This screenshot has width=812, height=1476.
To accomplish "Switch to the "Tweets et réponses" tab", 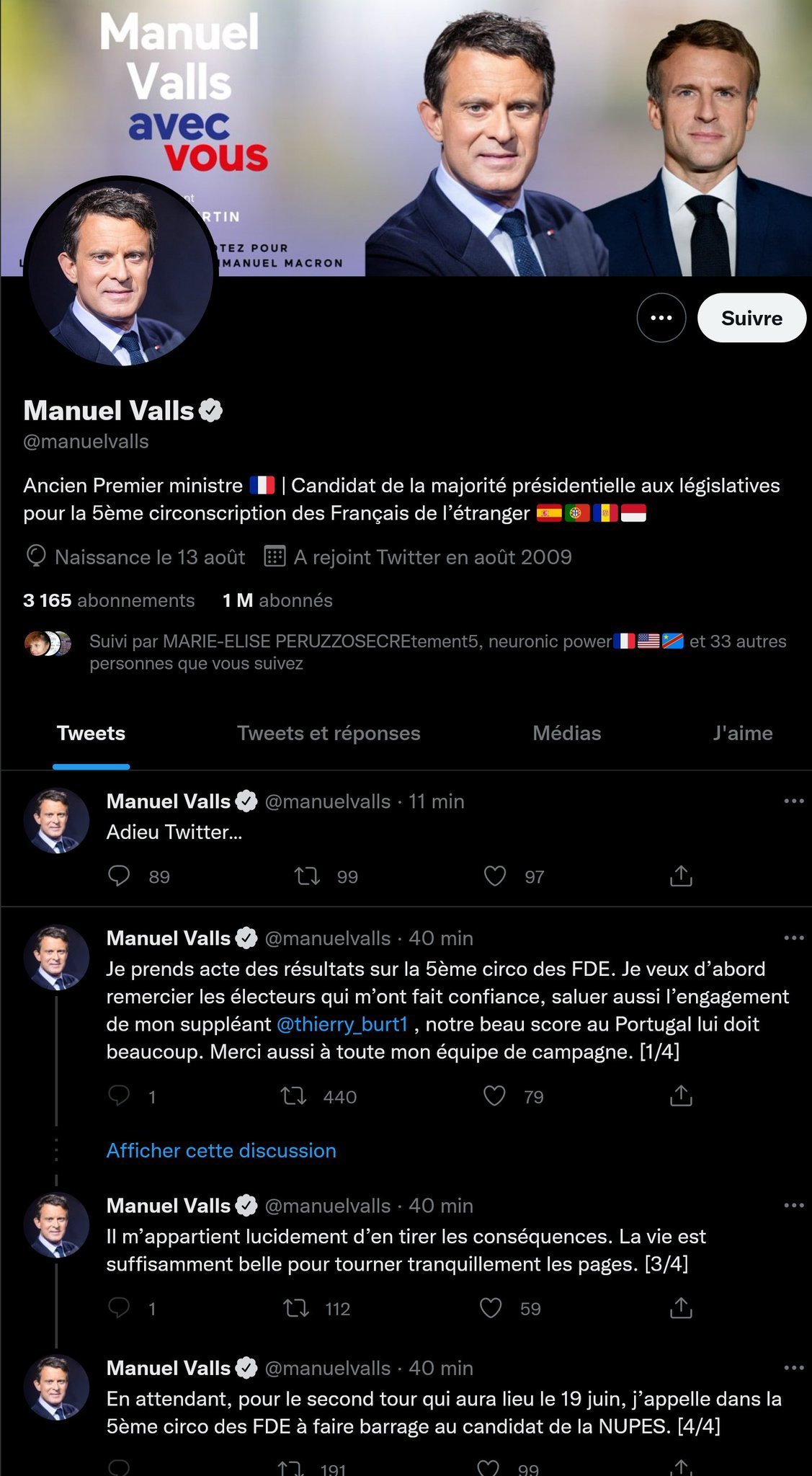I will click(329, 733).
